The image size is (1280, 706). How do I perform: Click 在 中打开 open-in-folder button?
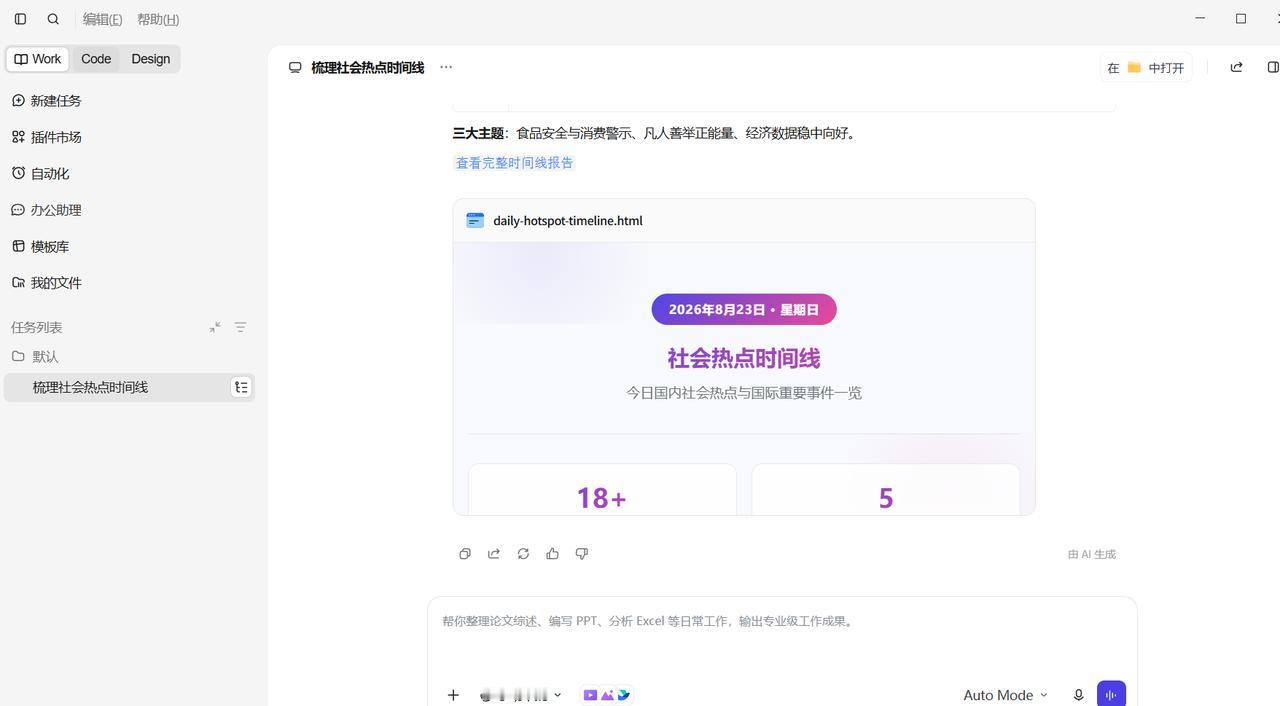coord(1146,67)
